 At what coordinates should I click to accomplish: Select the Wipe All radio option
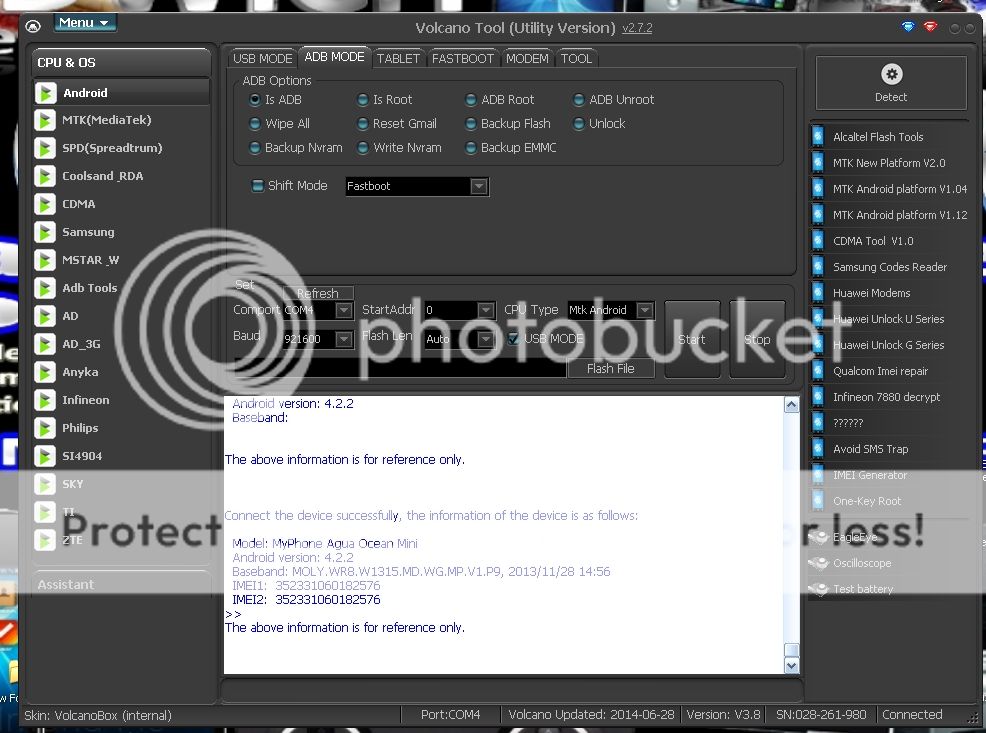tap(256, 124)
